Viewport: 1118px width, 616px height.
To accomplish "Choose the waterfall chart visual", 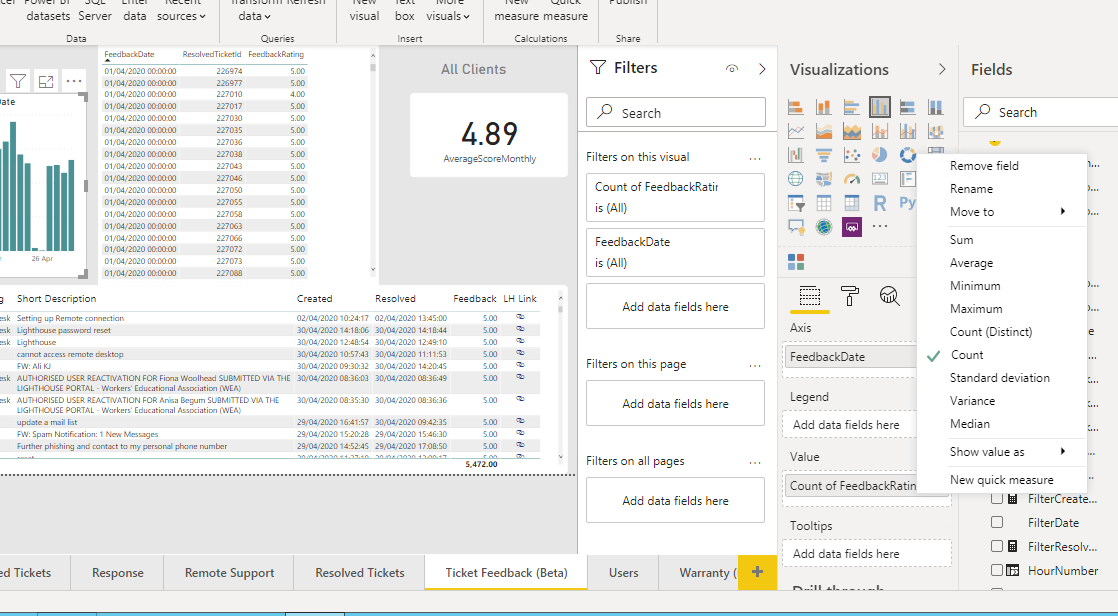I will (x=796, y=155).
